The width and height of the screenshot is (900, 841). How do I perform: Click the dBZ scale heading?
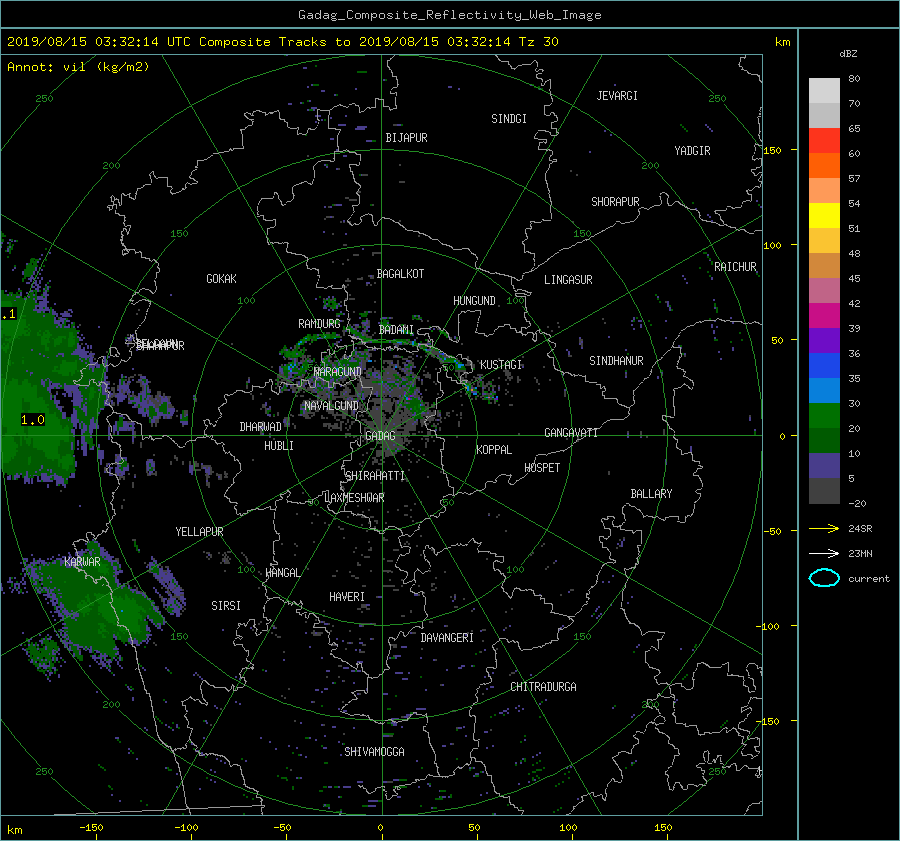click(848, 54)
